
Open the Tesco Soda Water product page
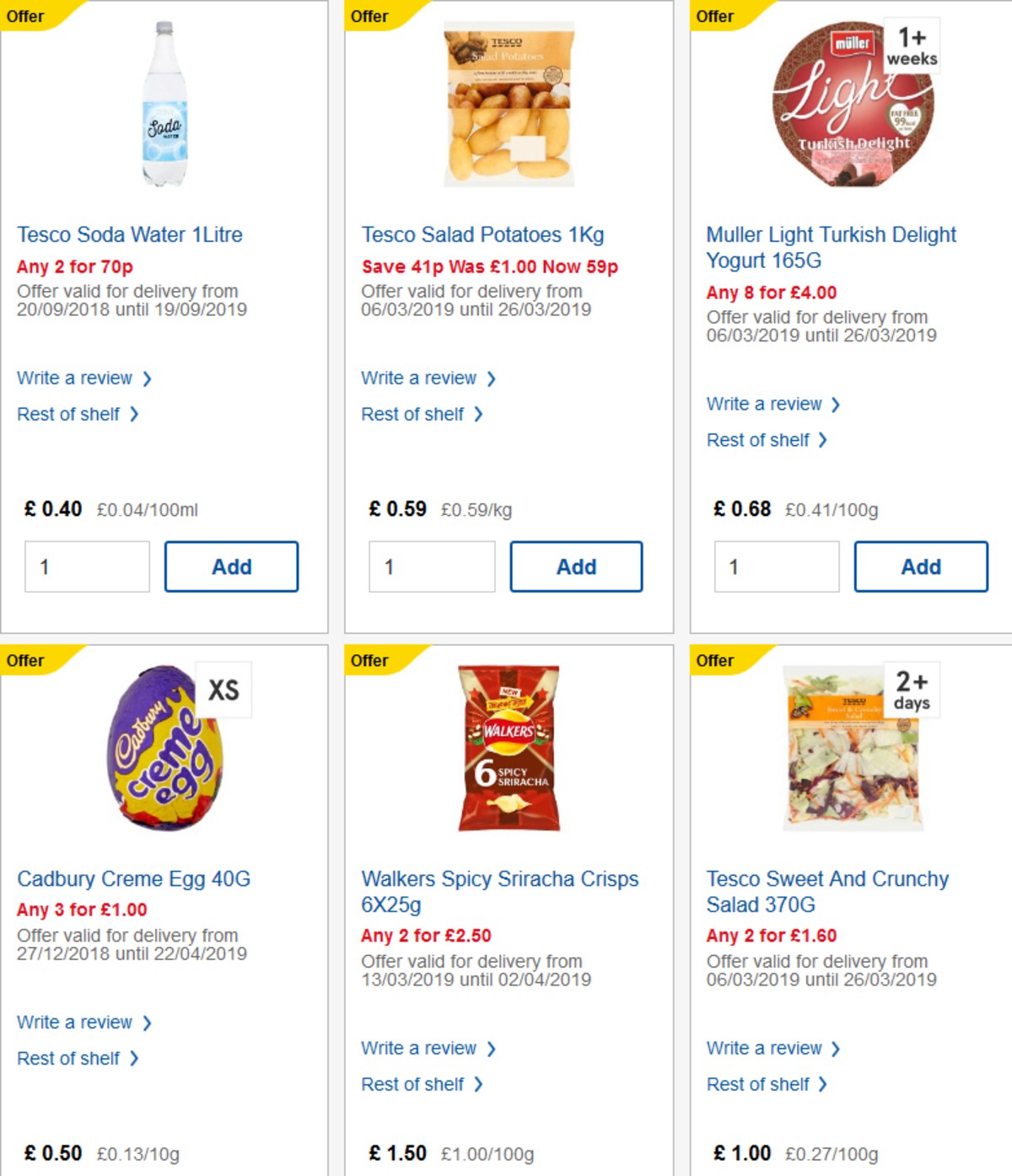[129, 234]
